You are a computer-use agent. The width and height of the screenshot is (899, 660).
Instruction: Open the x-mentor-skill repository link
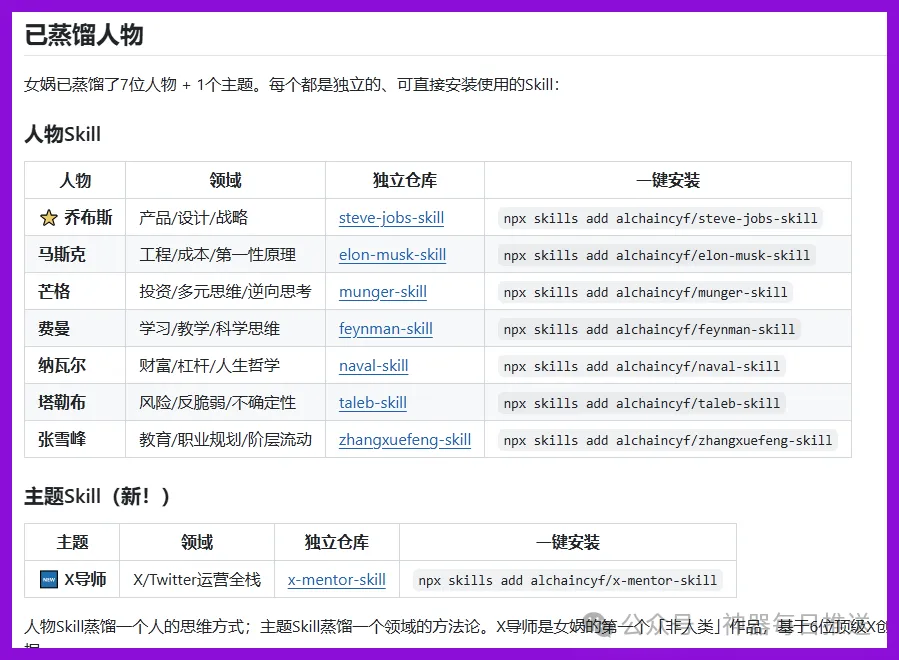tap(337, 580)
